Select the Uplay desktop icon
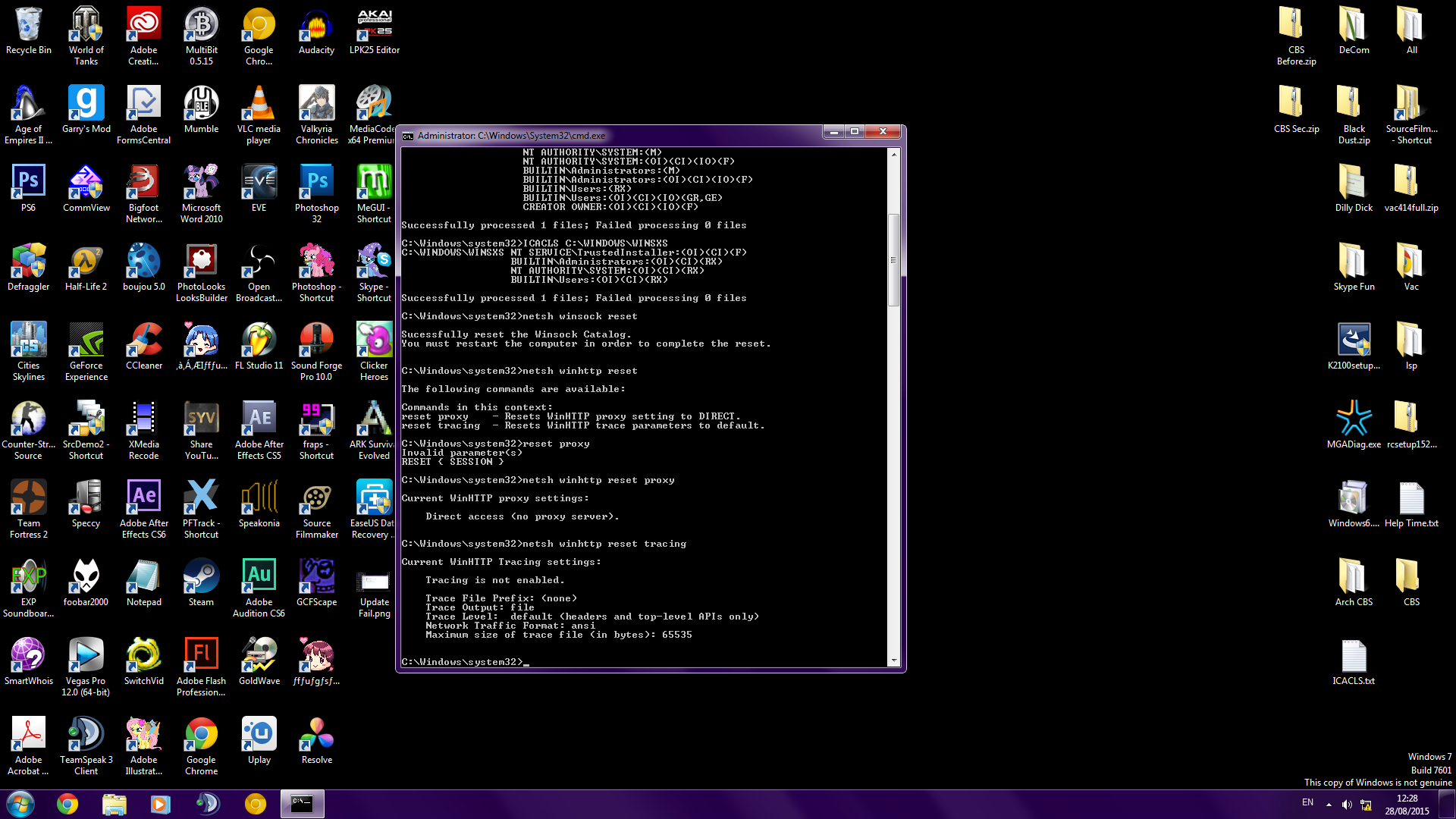This screenshot has width=1456, height=819. pyautogui.click(x=259, y=741)
